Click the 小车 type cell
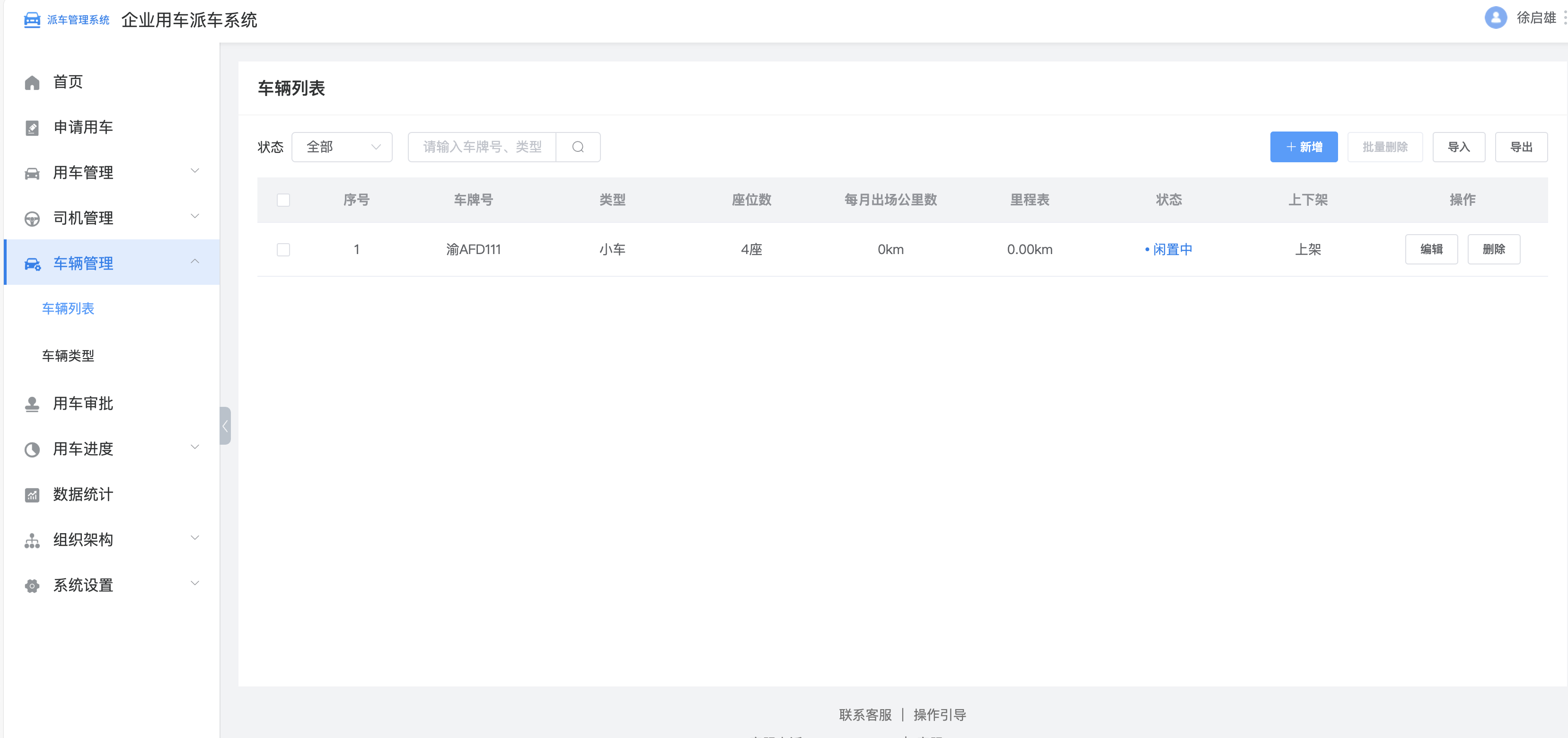This screenshot has width=1568, height=738. 612,249
